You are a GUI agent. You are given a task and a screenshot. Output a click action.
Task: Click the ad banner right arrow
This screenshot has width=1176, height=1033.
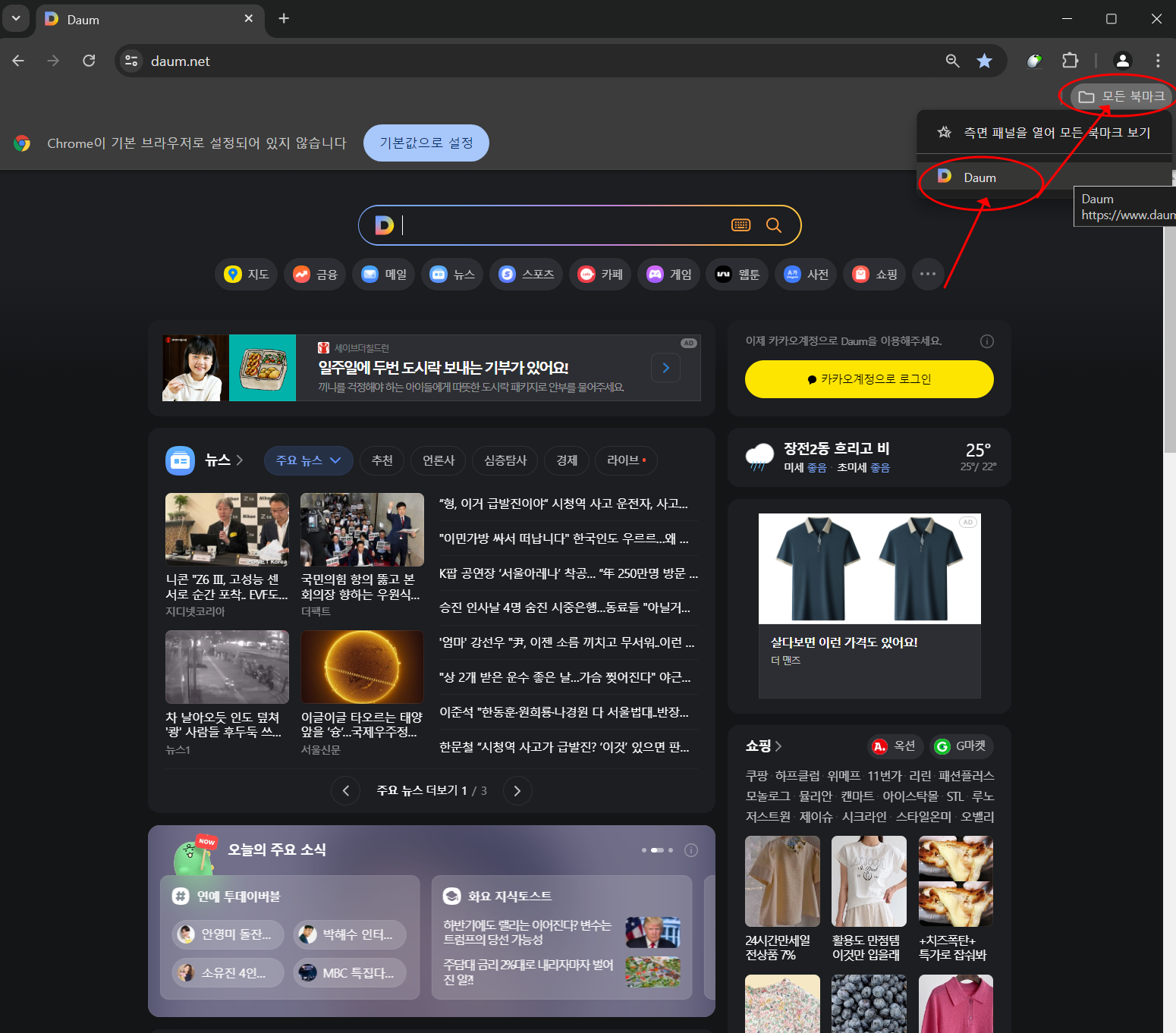coord(665,368)
